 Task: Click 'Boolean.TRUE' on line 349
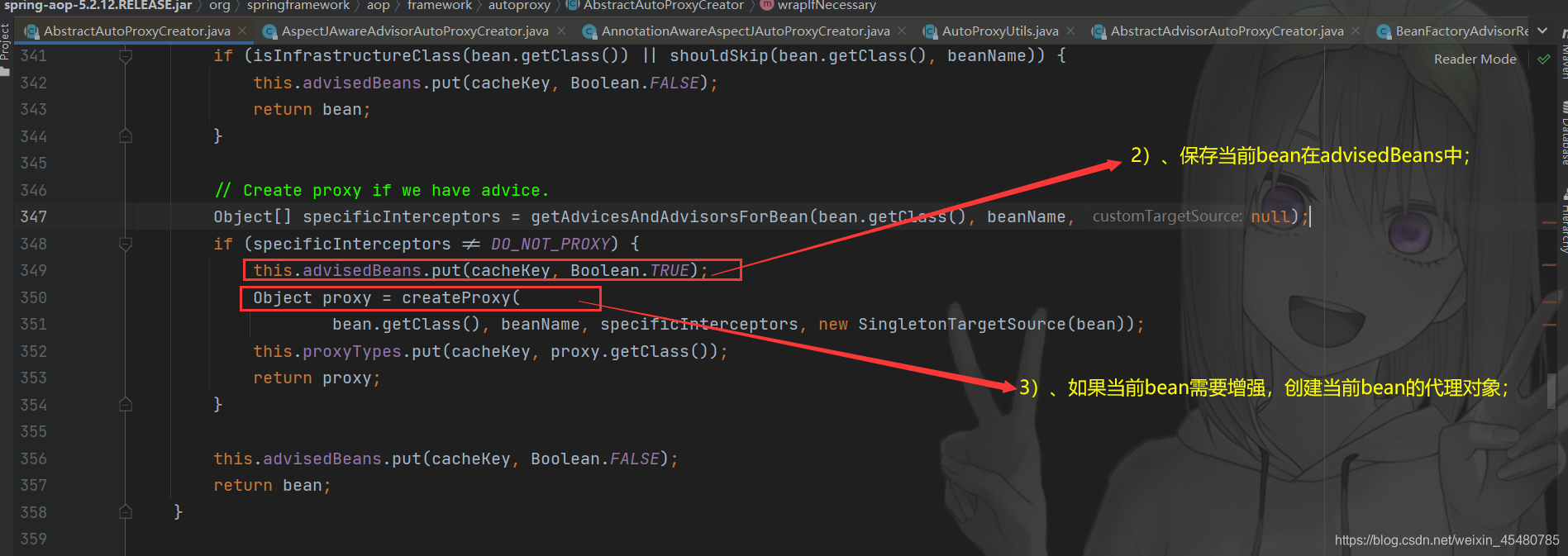[x=629, y=271]
